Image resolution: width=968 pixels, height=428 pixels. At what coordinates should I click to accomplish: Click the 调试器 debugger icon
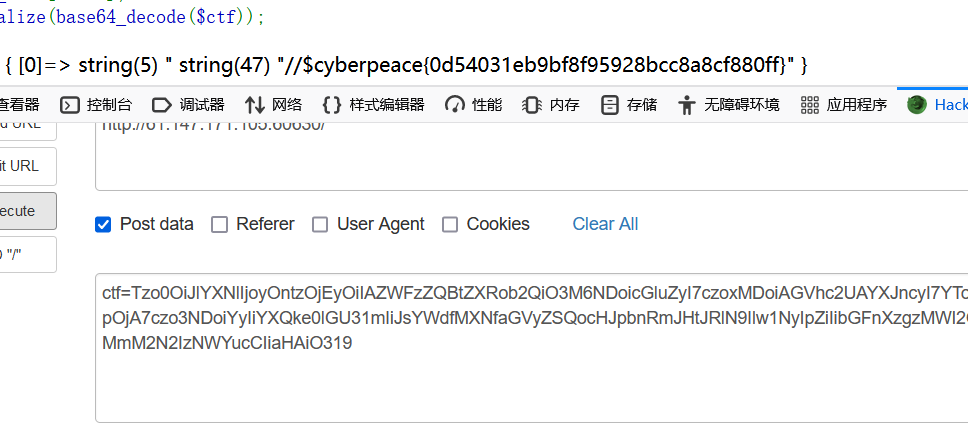click(x=162, y=105)
